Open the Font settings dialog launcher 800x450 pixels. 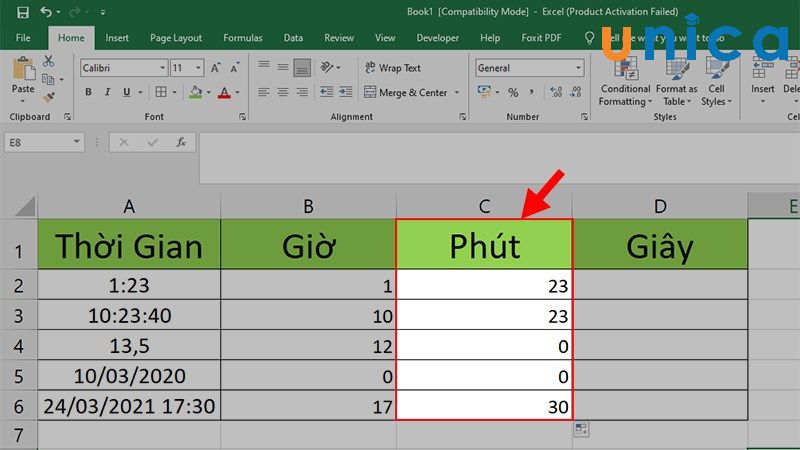pos(242,117)
